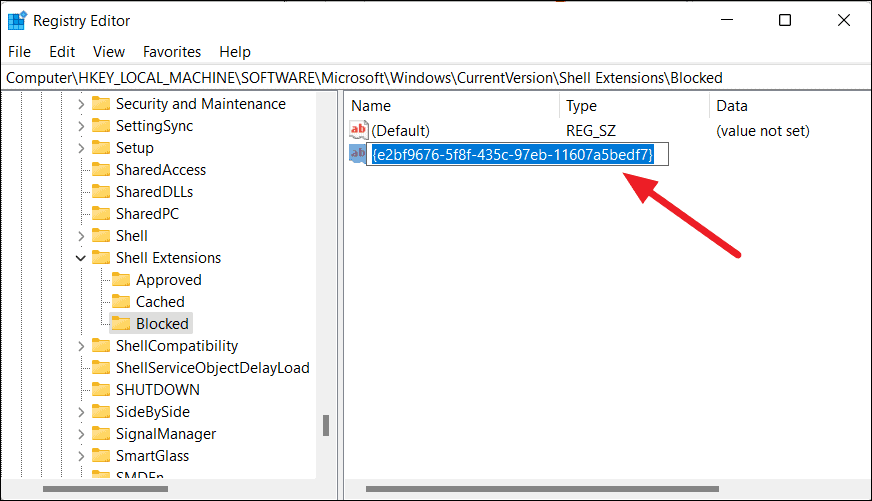Select the SharedAccess key label
This screenshot has width=872, height=501.
161,170
